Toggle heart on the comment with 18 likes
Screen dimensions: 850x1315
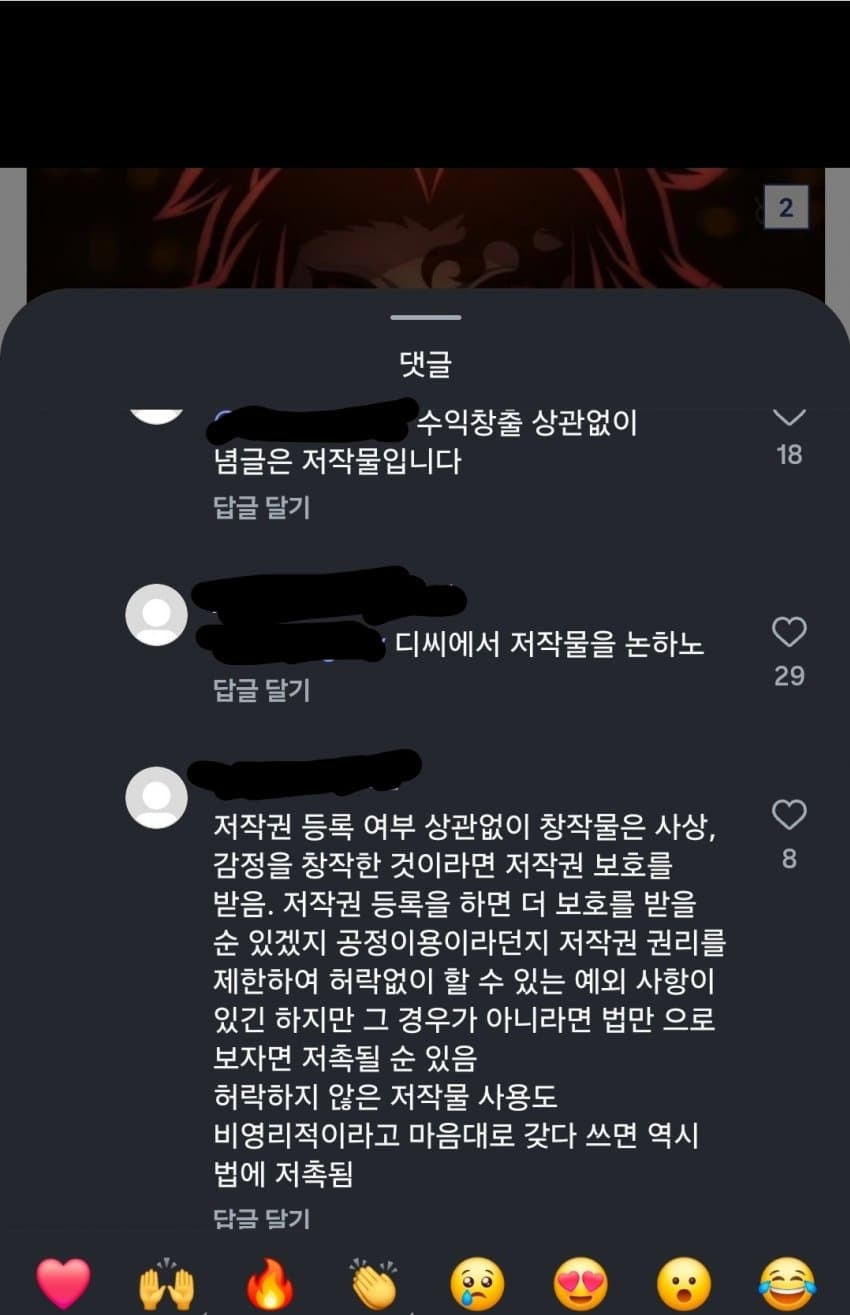[789, 416]
